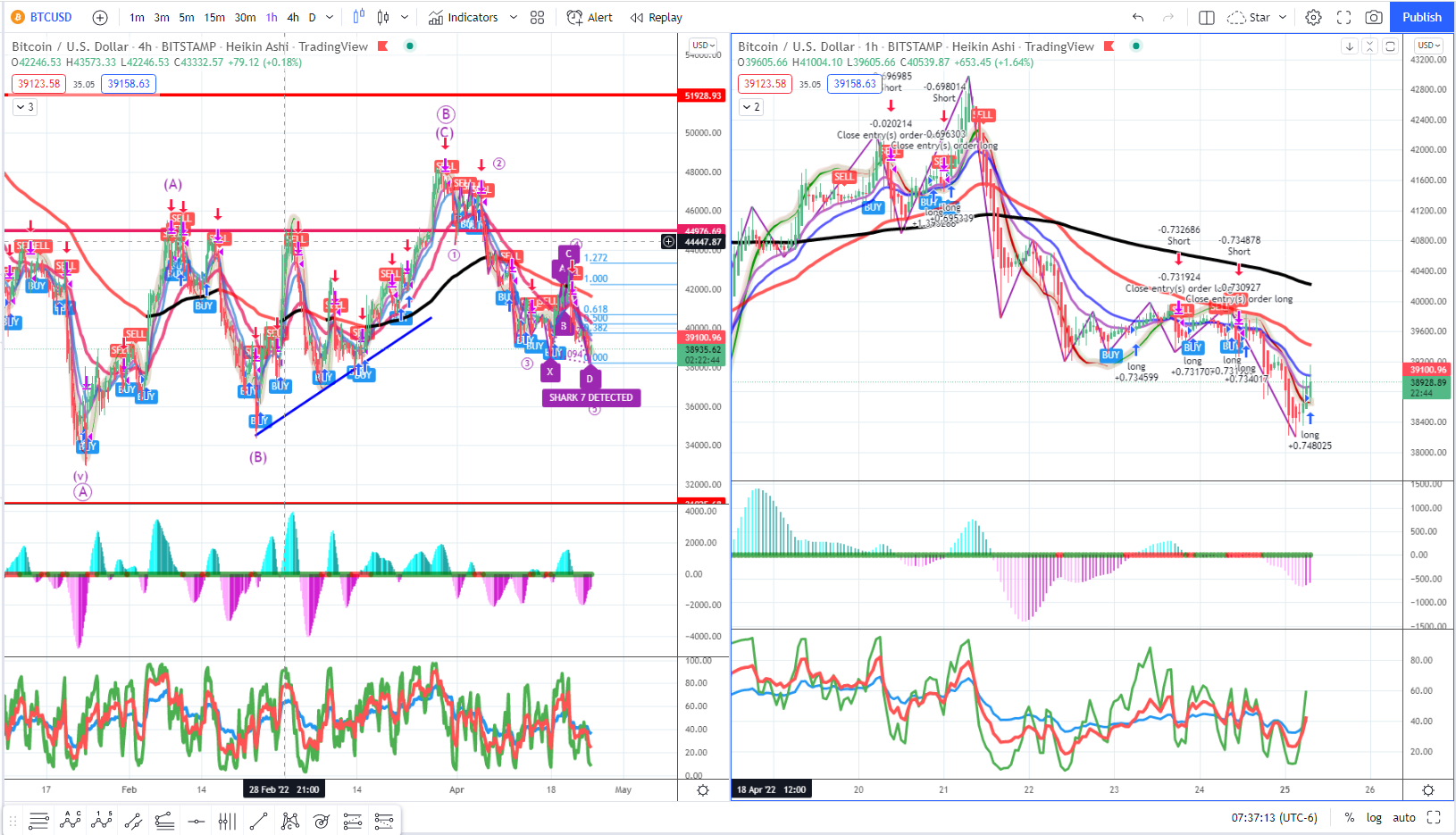1456x835 pixels.
Task: Collapse the right chart indicator legend
Action: click(751, 107)
